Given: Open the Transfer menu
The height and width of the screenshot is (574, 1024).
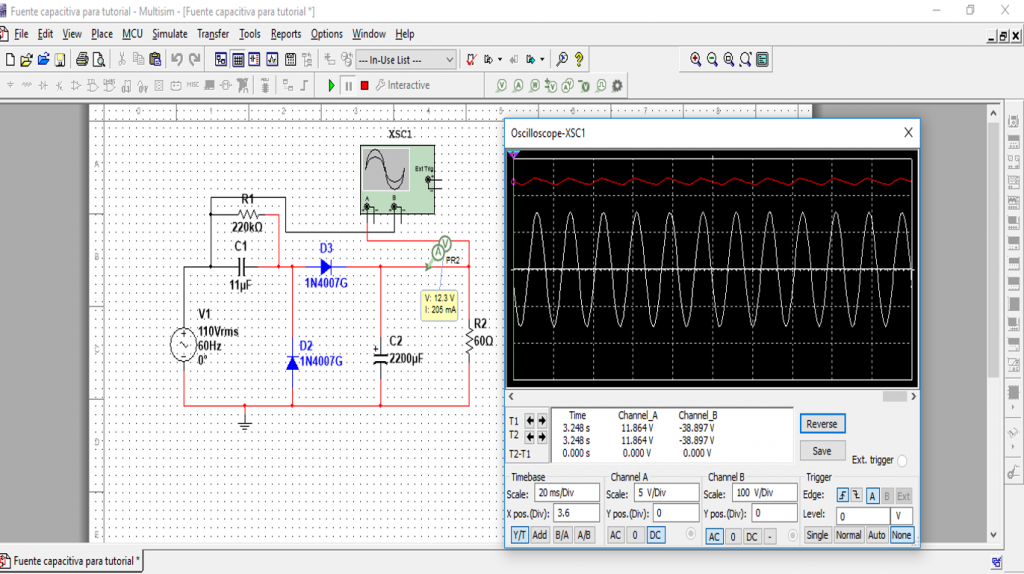Looking at the screenshot, I should [213, 34].
